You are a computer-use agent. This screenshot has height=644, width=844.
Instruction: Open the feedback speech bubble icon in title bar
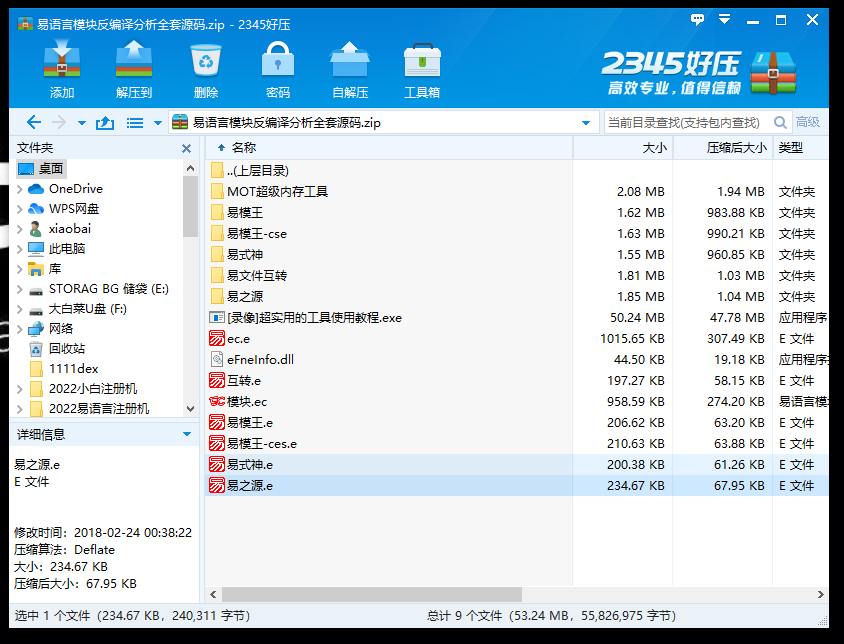pos(698,20)
